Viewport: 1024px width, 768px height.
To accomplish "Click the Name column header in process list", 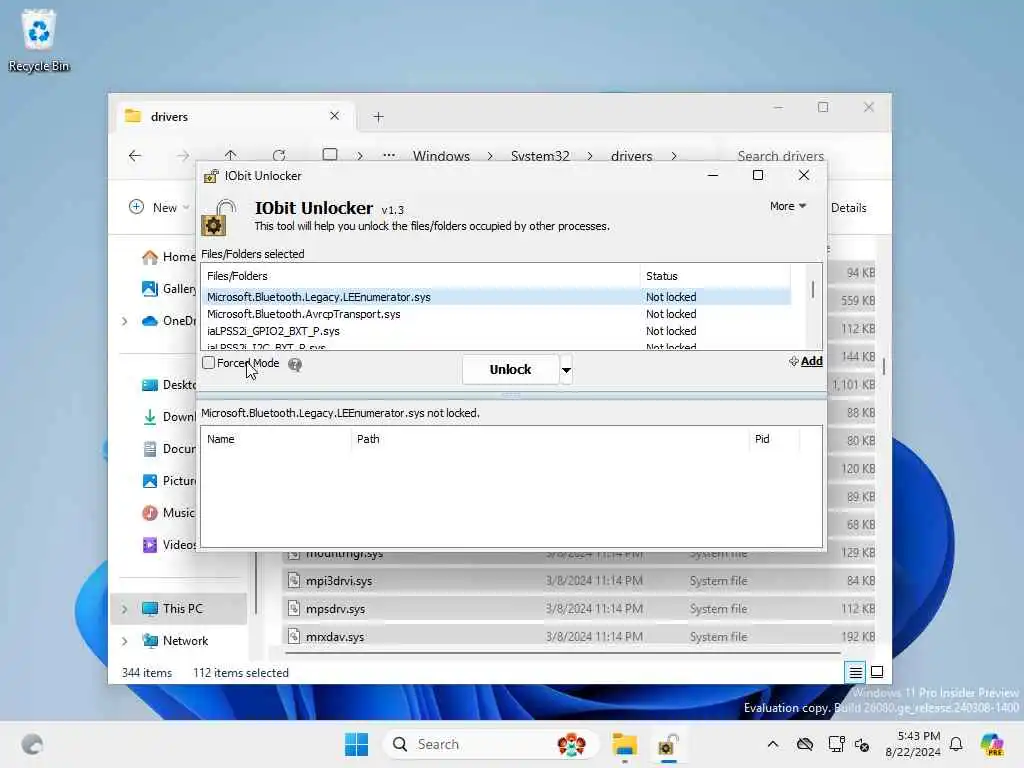I will (x=276, y=440).
